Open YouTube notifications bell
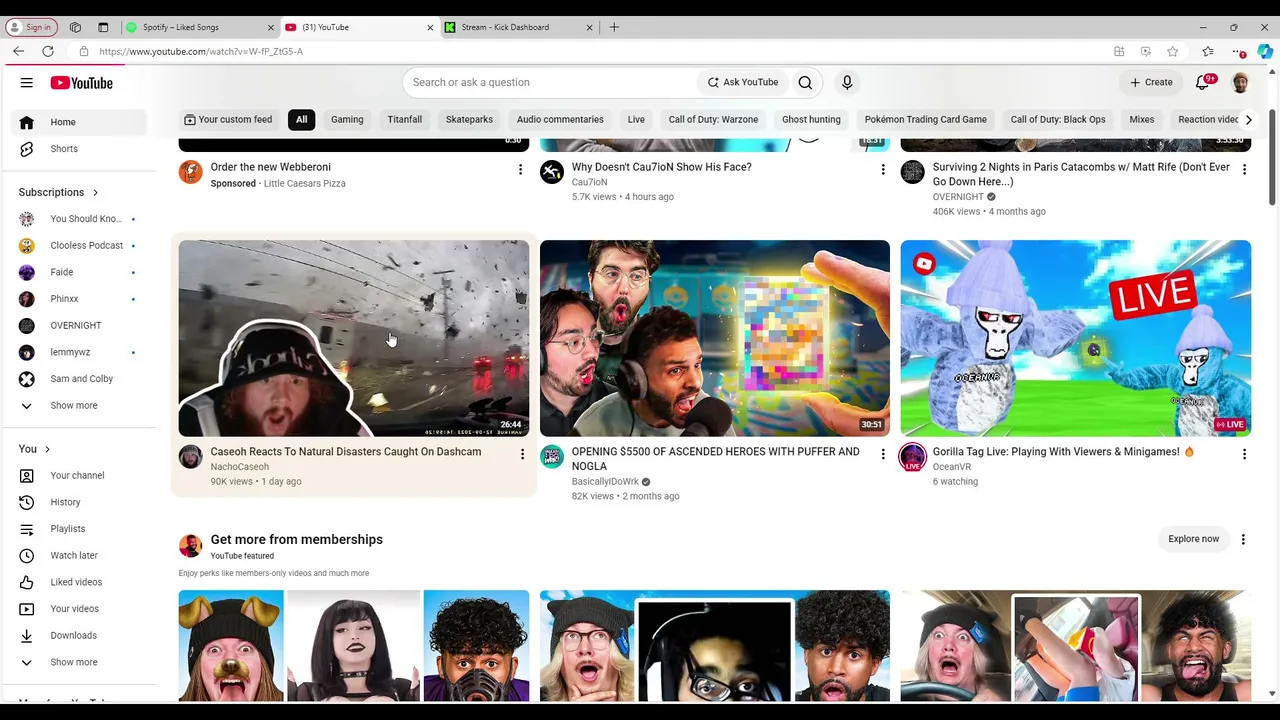The height and width of the screenshot is (720, 1280). coord(1203,83)
